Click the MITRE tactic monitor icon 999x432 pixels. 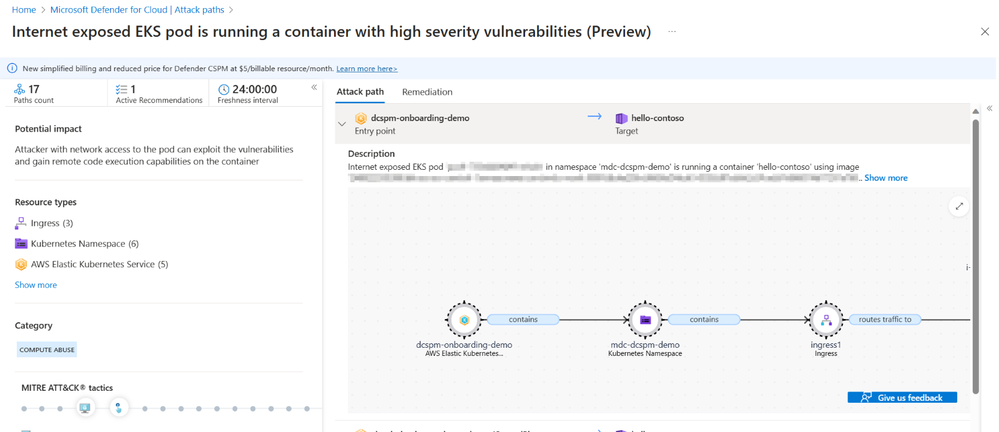point(85,408)
